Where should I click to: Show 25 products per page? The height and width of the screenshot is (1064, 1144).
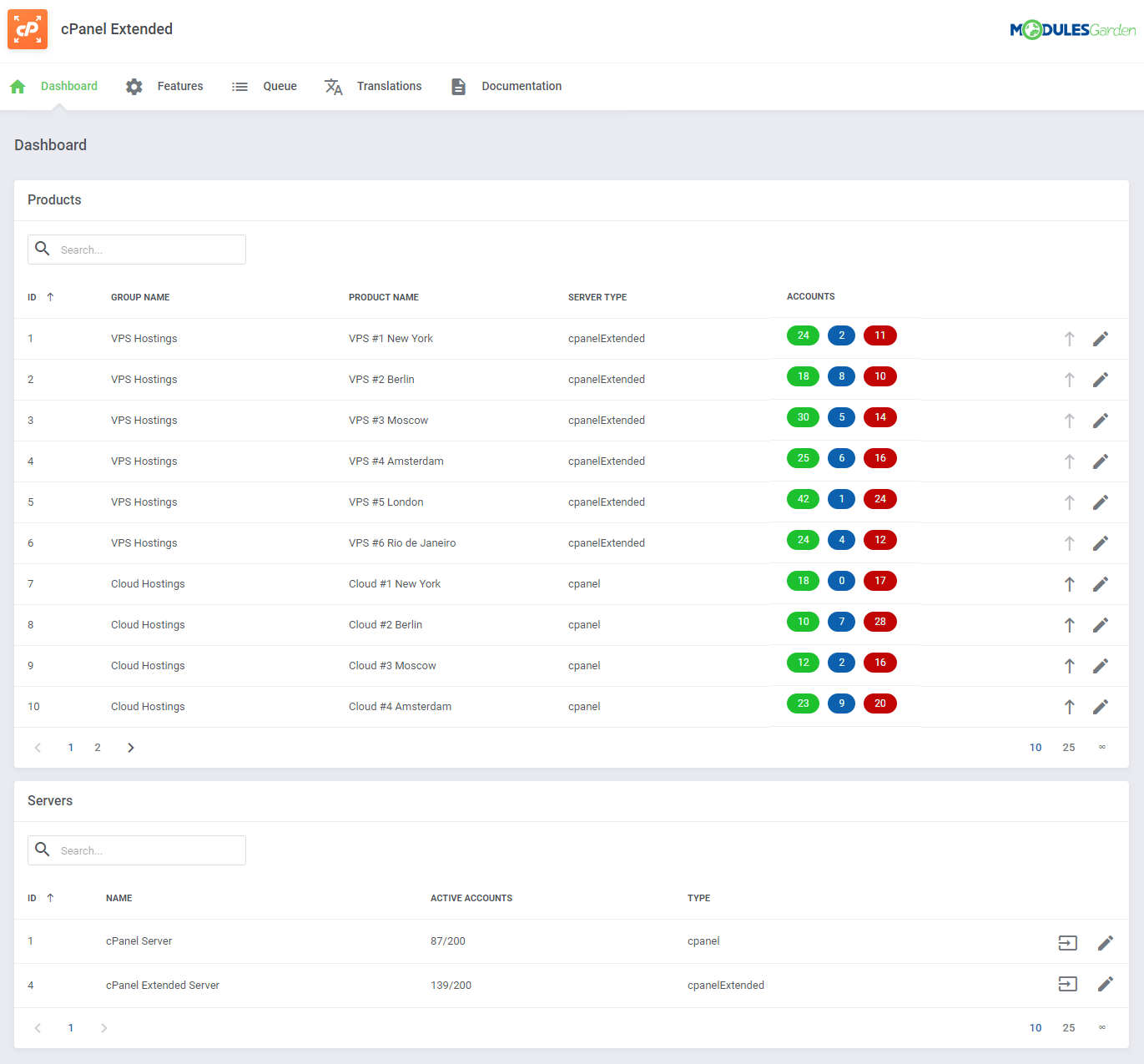click(1069, 748)
